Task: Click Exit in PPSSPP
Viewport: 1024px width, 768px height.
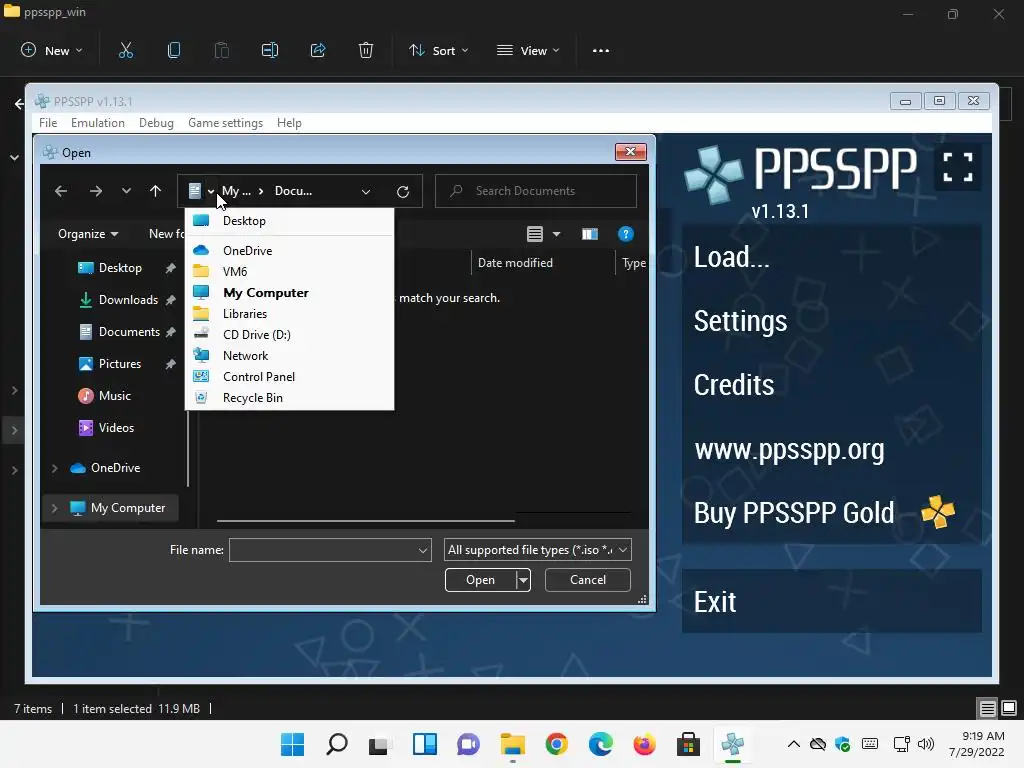Action: (x=831, y=601)
